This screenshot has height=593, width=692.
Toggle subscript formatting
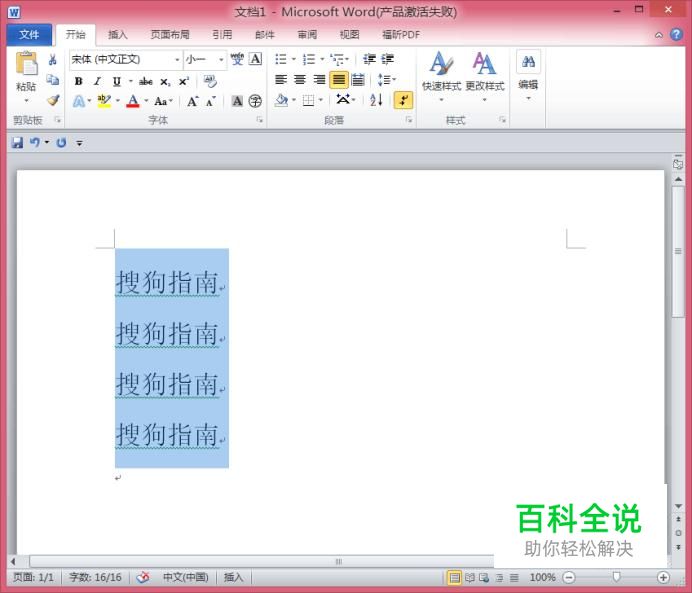tap(165, 82)
